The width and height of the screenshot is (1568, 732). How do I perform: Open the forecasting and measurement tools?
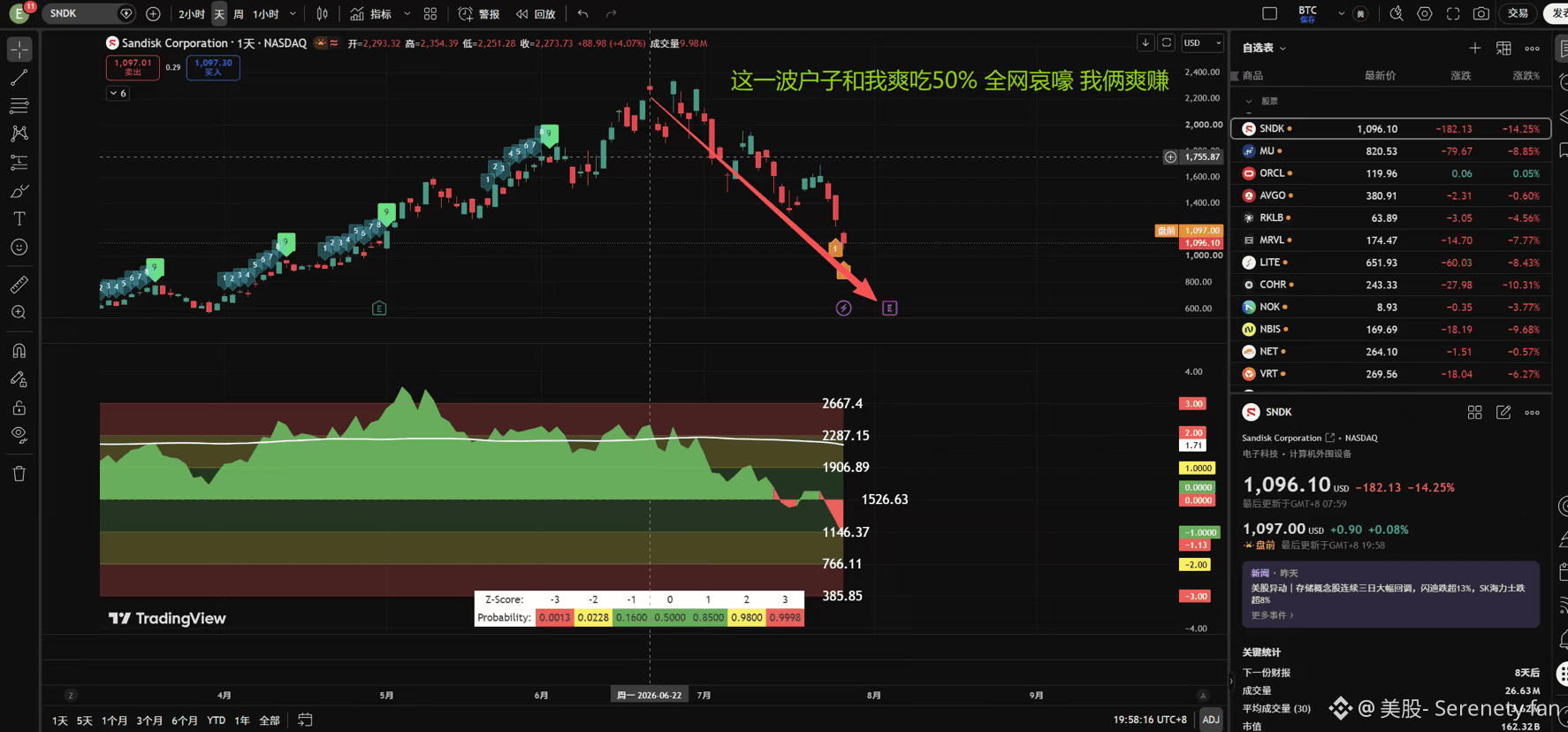19,163
